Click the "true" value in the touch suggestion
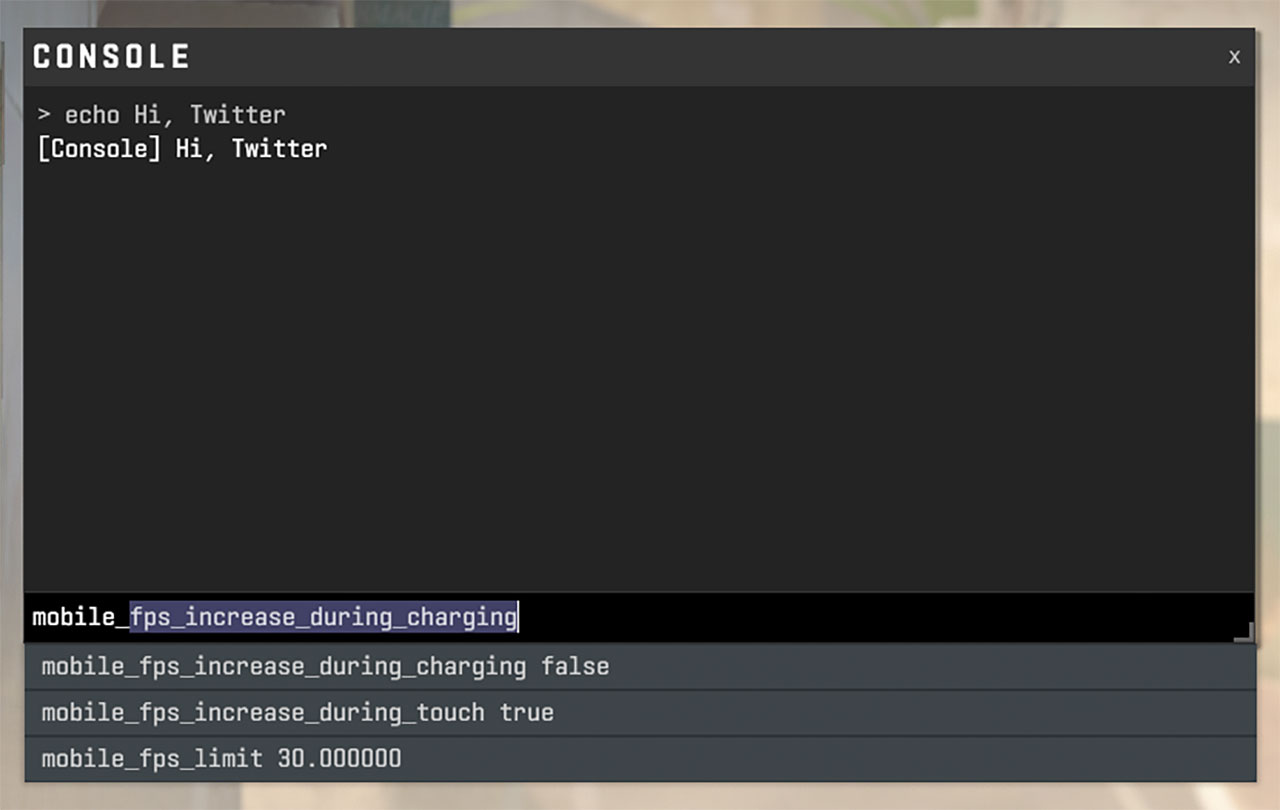The image size is (1280, 810). pos(527,713)
